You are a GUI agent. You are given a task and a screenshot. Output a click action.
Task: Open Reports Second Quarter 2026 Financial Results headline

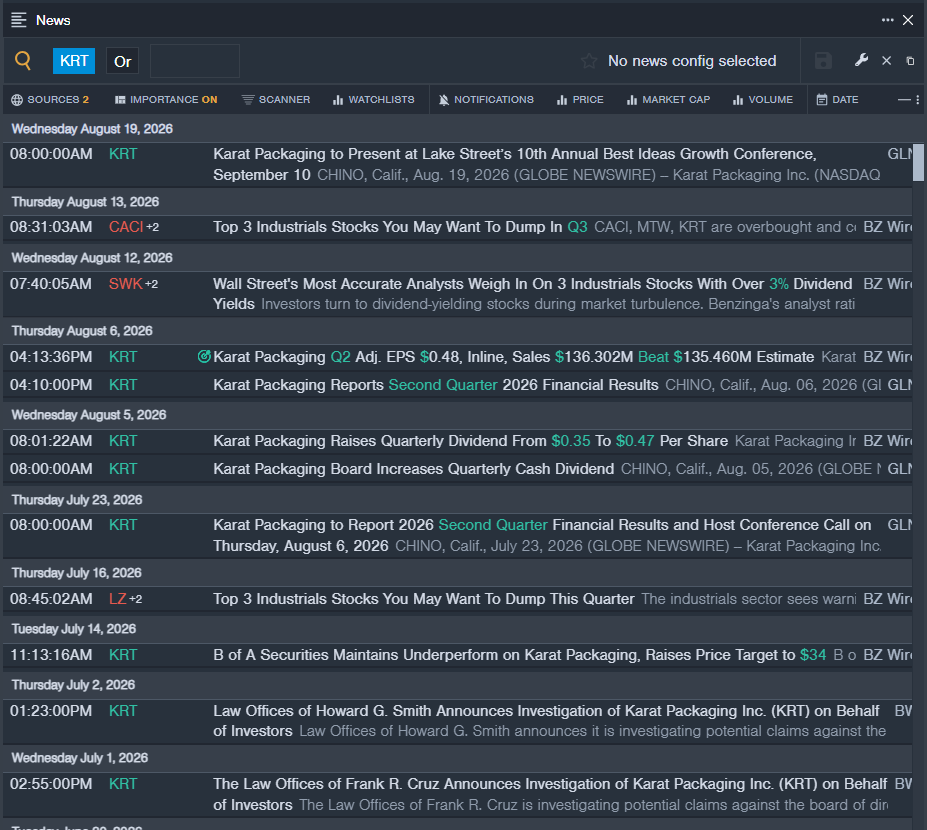(x=436, y=385)
